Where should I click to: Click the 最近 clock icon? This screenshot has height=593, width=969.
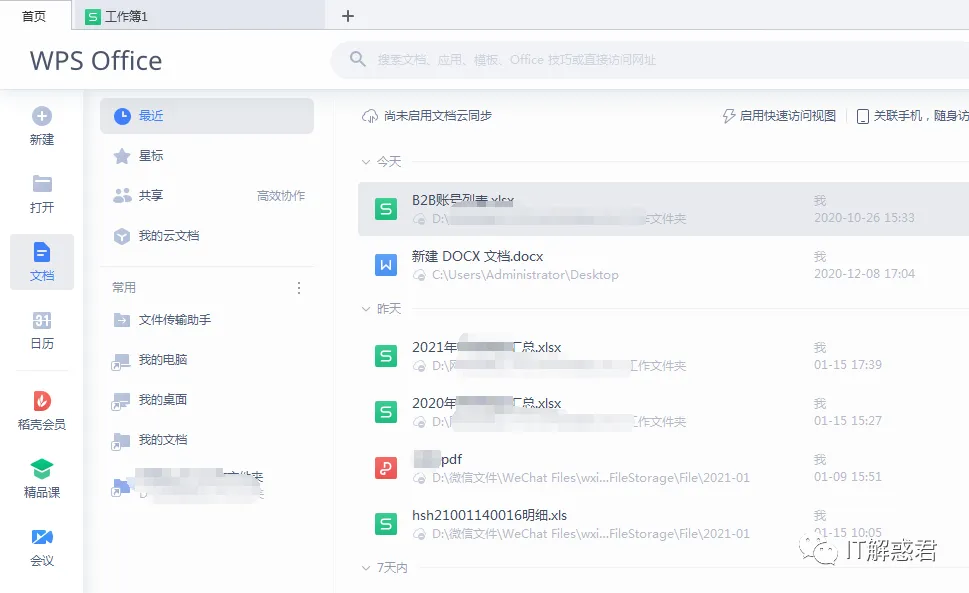click(x=122, y=116)
